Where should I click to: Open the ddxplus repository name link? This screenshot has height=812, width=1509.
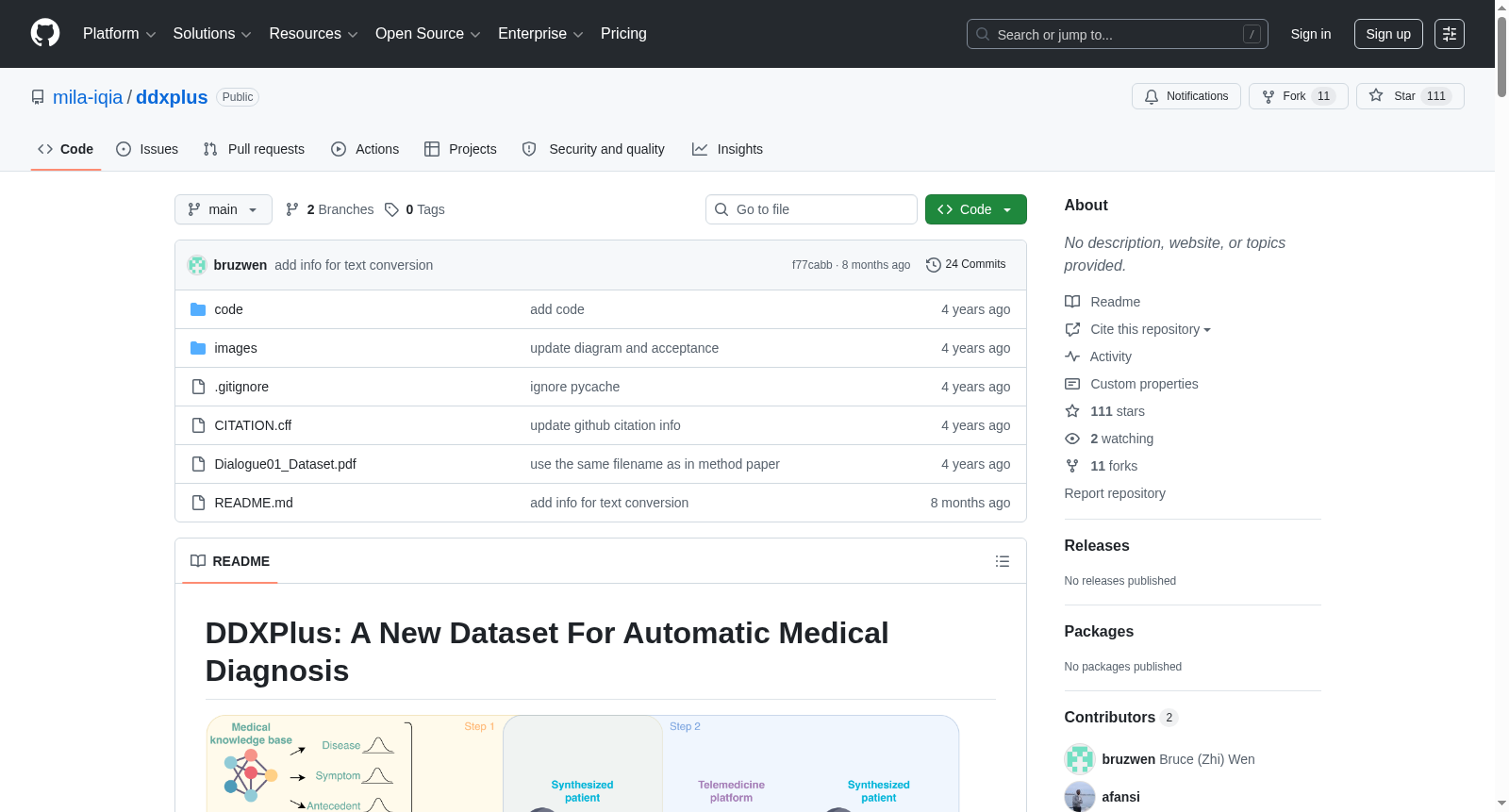(x=172, y=97)
